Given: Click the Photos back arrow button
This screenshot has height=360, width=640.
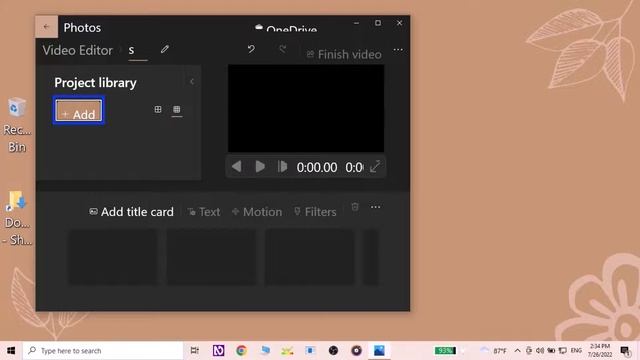Looking at the screenshot, I should 46,27.
